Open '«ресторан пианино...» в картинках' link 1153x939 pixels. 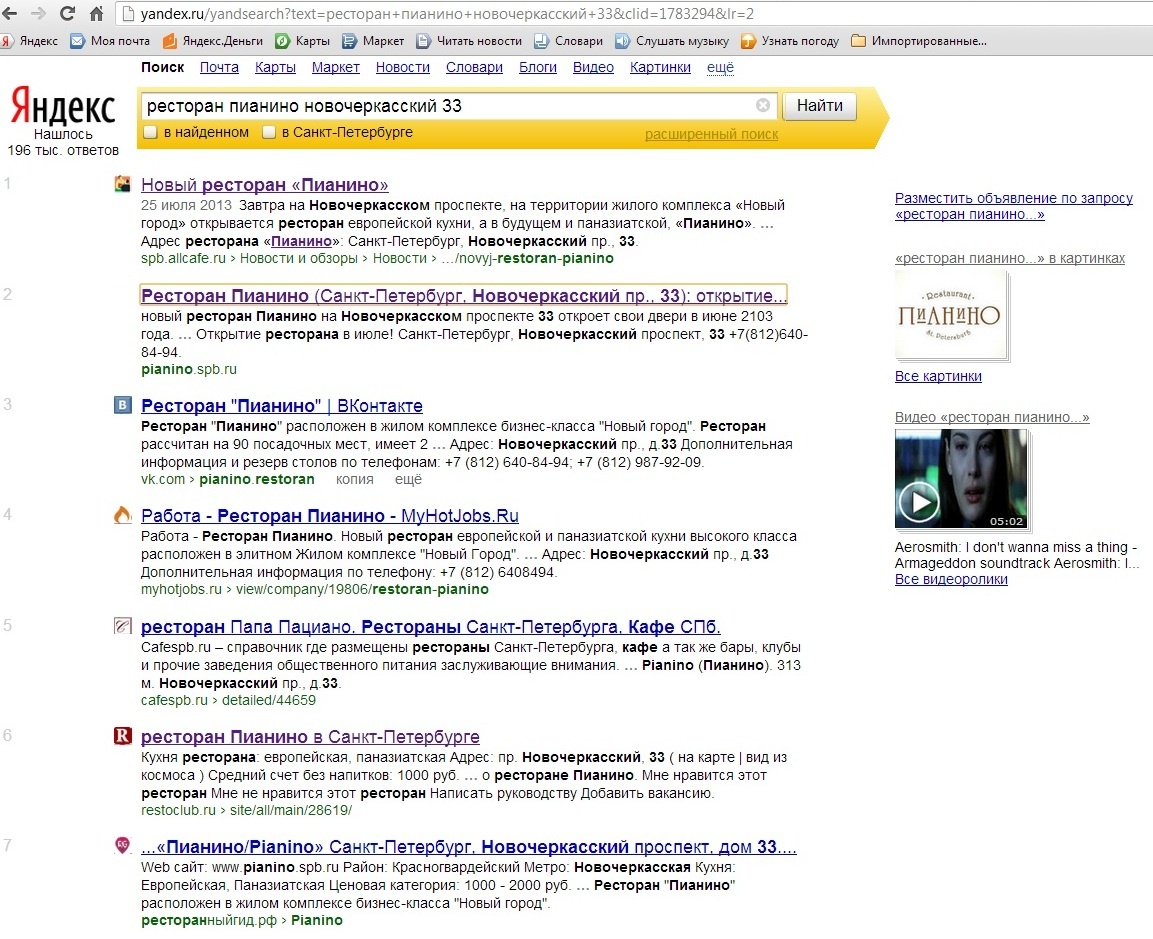(1010, 258)
